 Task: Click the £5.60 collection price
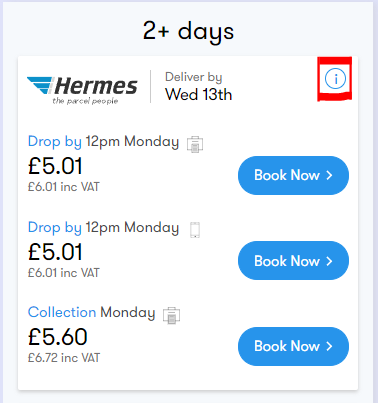(x=58, y=337)
